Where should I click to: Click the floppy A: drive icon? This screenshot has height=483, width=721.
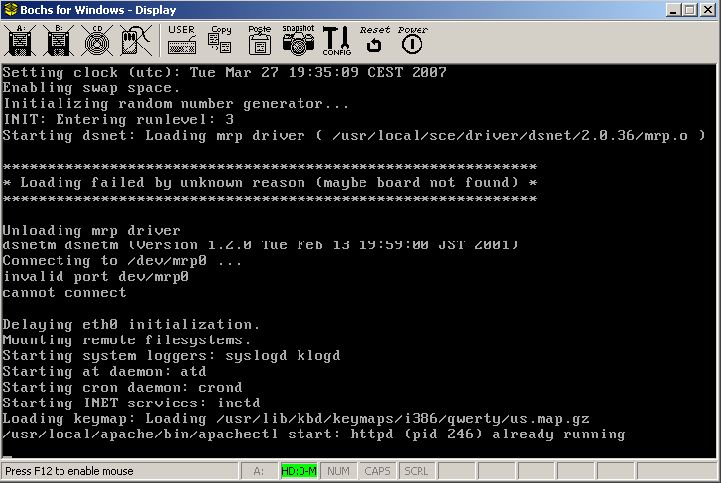[20, 41]
